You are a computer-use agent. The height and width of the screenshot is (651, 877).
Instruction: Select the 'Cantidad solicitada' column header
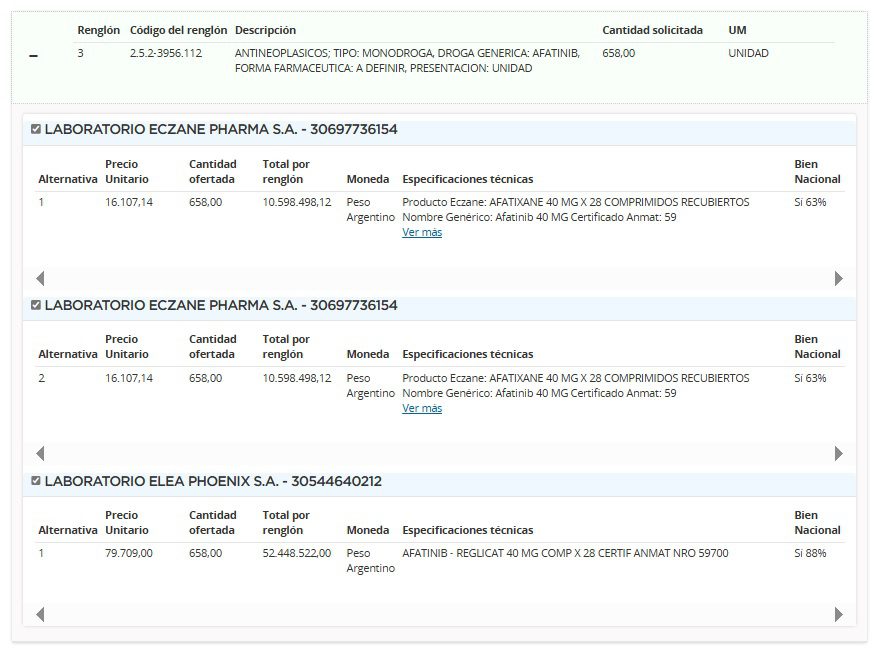(x=652, y=30)
